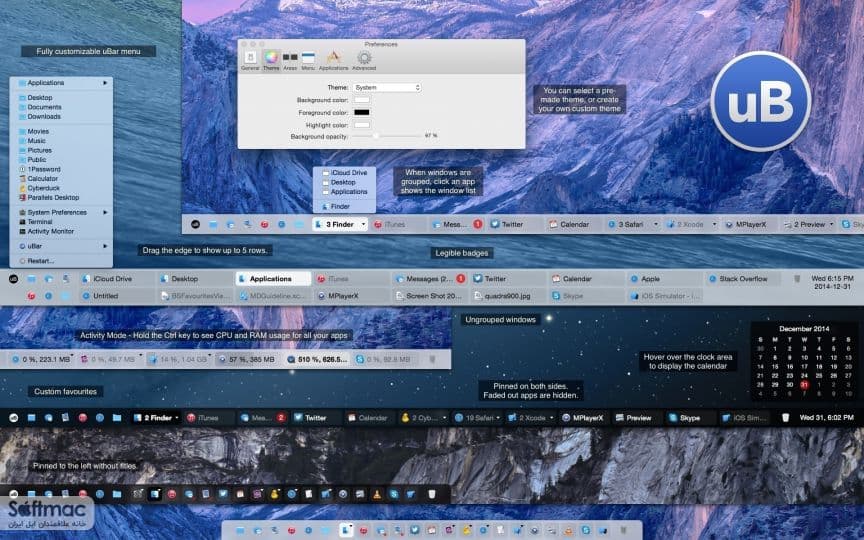Click the '510 %, 626.5...' activity entry

tap(317, 359)
